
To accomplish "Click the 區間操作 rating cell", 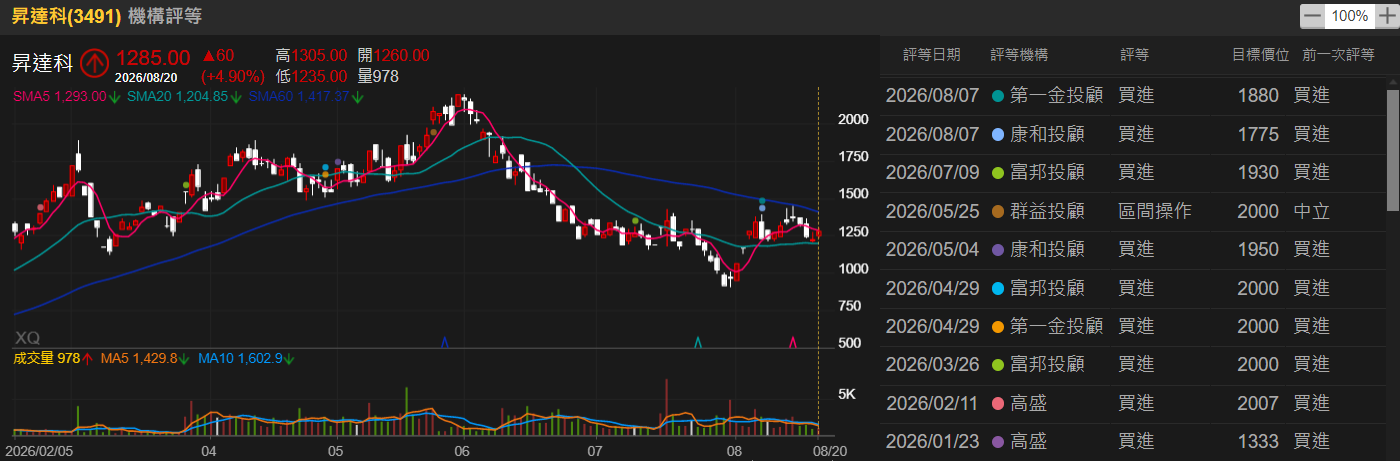I will pyautogui.click(x=1155, y=211).
